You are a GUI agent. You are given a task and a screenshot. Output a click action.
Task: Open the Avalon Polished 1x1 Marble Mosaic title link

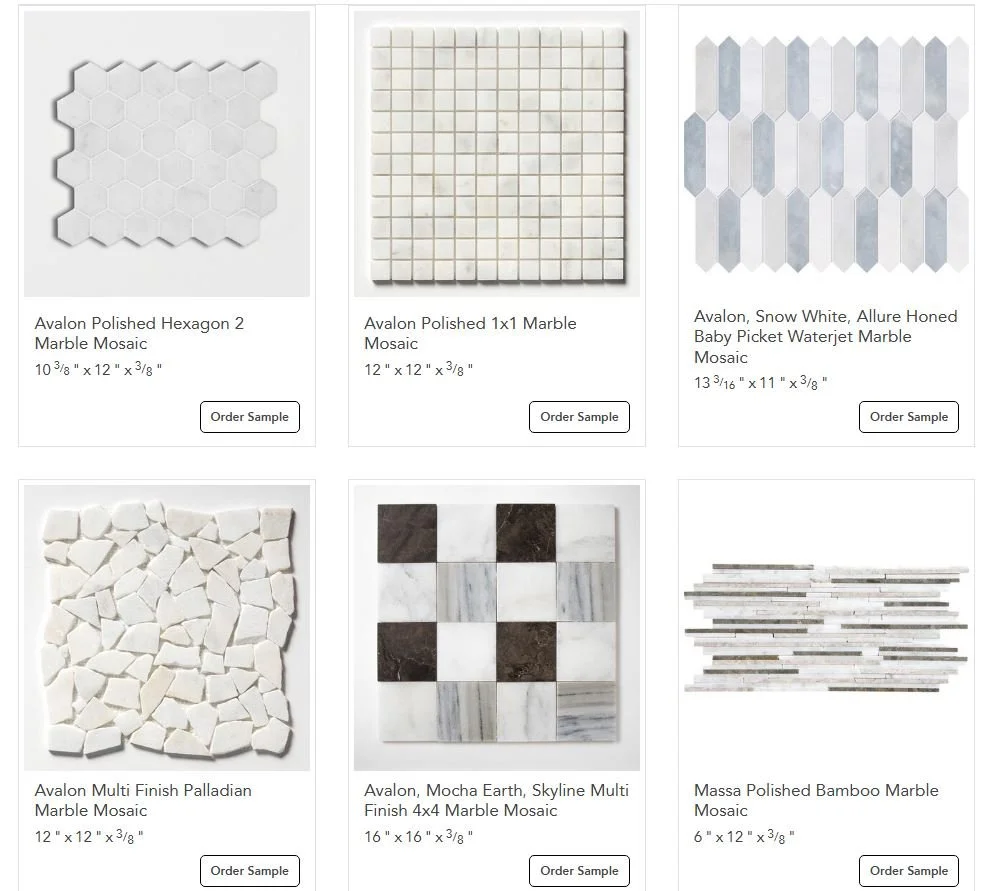point(470,333)
